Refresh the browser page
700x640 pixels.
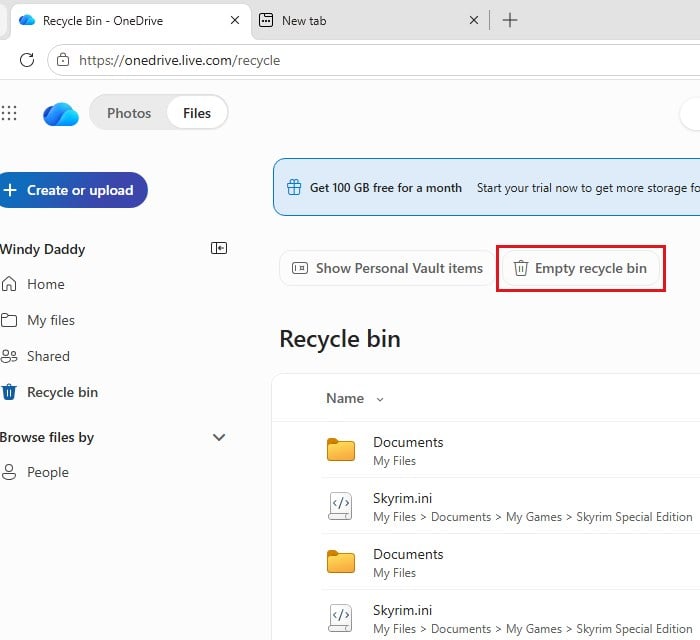point(27,60)
